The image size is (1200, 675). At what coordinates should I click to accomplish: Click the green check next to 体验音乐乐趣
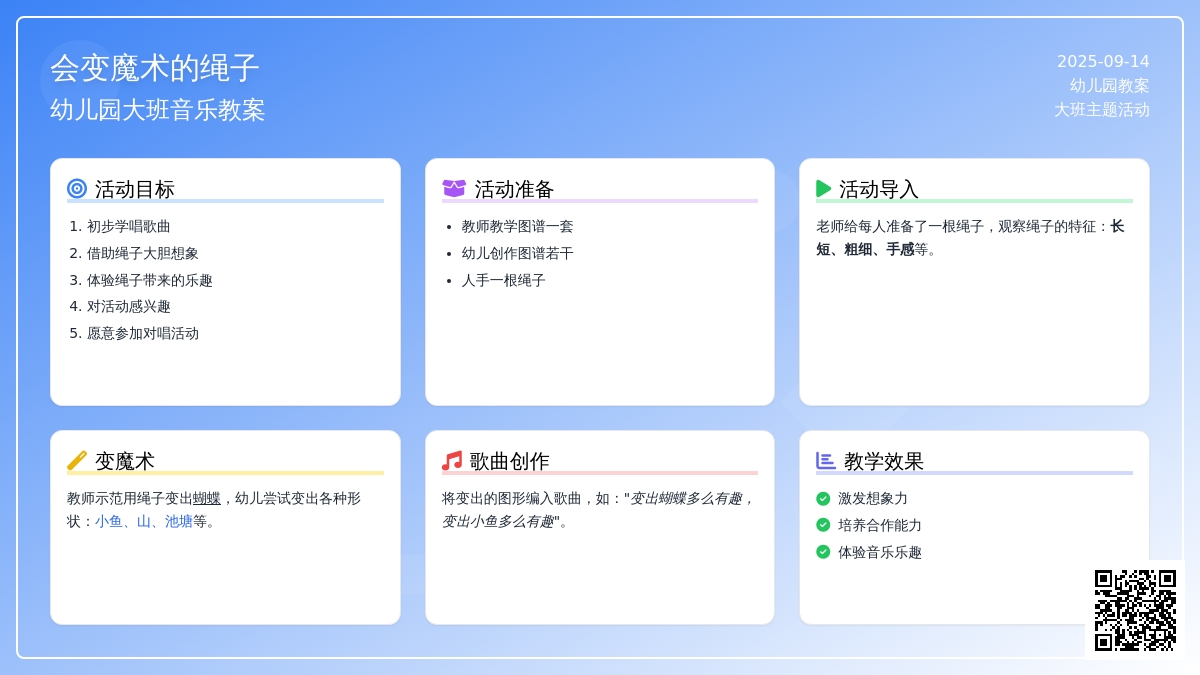coord(823,552)
